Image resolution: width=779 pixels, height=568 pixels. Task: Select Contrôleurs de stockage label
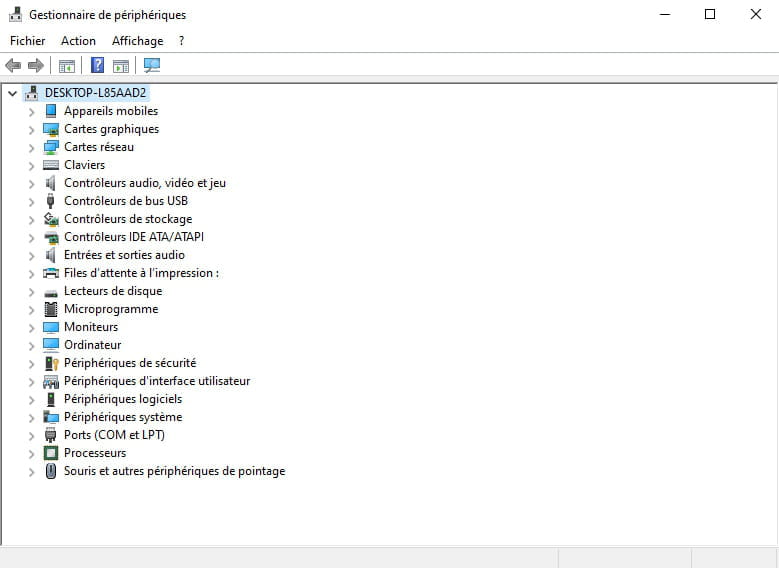click(128, 219)
